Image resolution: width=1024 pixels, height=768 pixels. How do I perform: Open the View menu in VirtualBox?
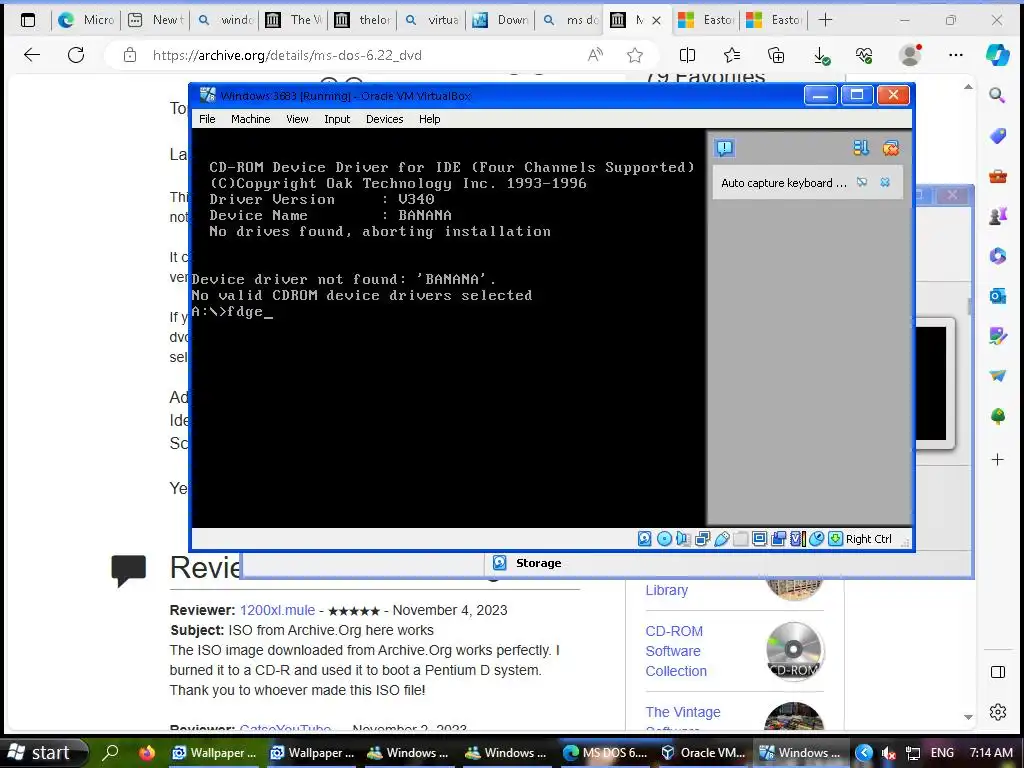(297, 119)
